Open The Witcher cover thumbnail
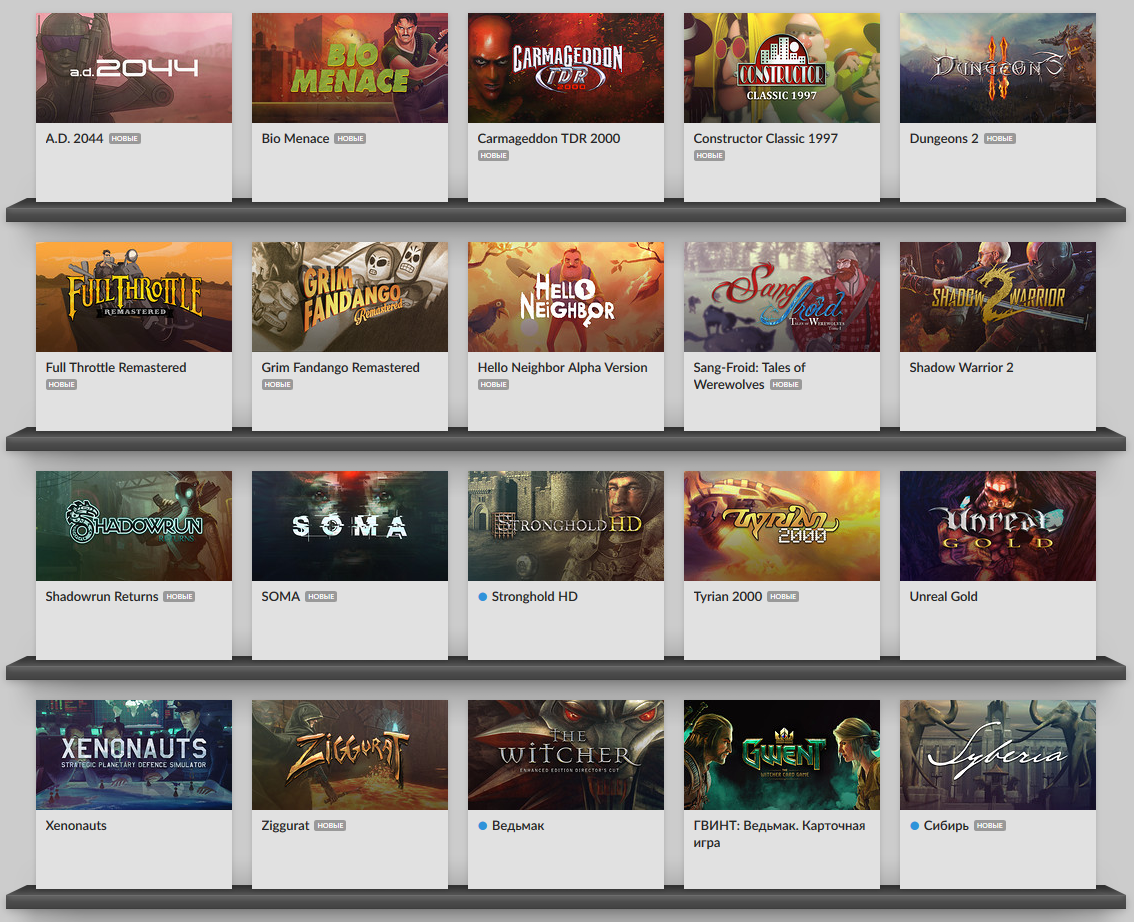Image resolution: width=1134 pixels, height=922 pixels. (x=566, y=755)
